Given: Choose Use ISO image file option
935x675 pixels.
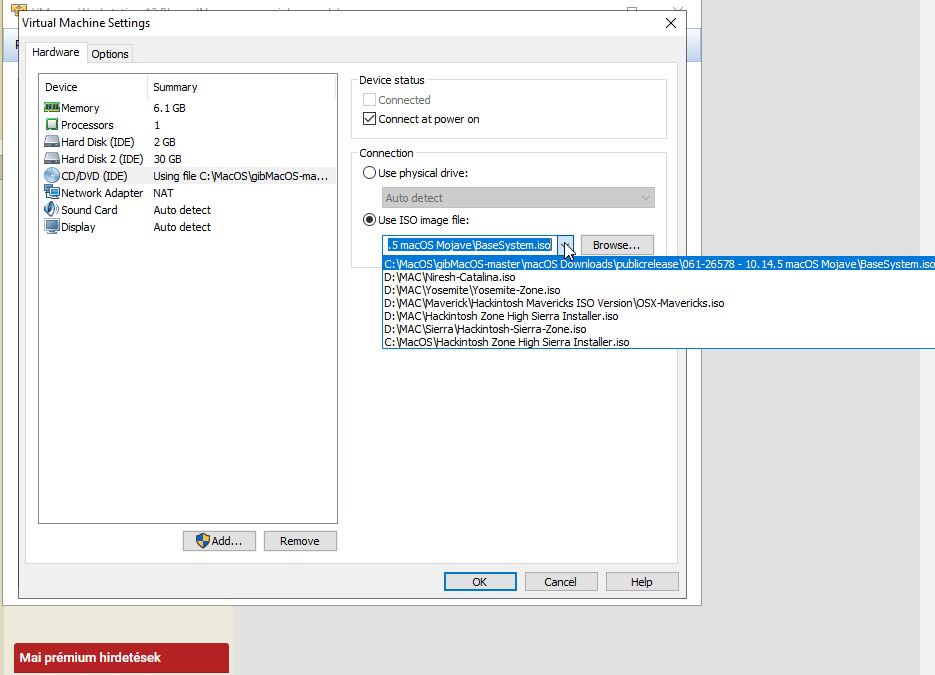Looking at the screenshot, I should click(x=370, y=220).
